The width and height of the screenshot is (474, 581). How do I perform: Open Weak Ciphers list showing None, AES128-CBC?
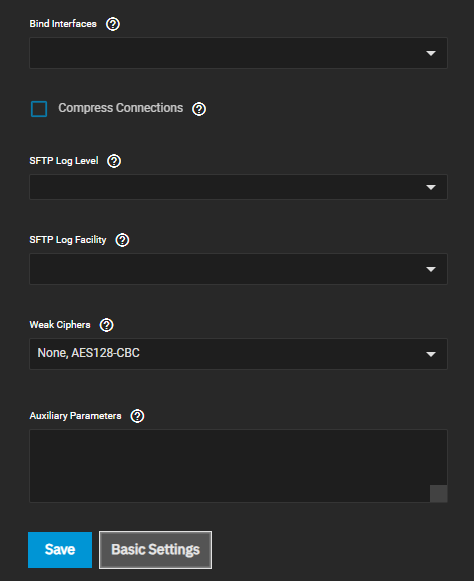coord(238,354)
